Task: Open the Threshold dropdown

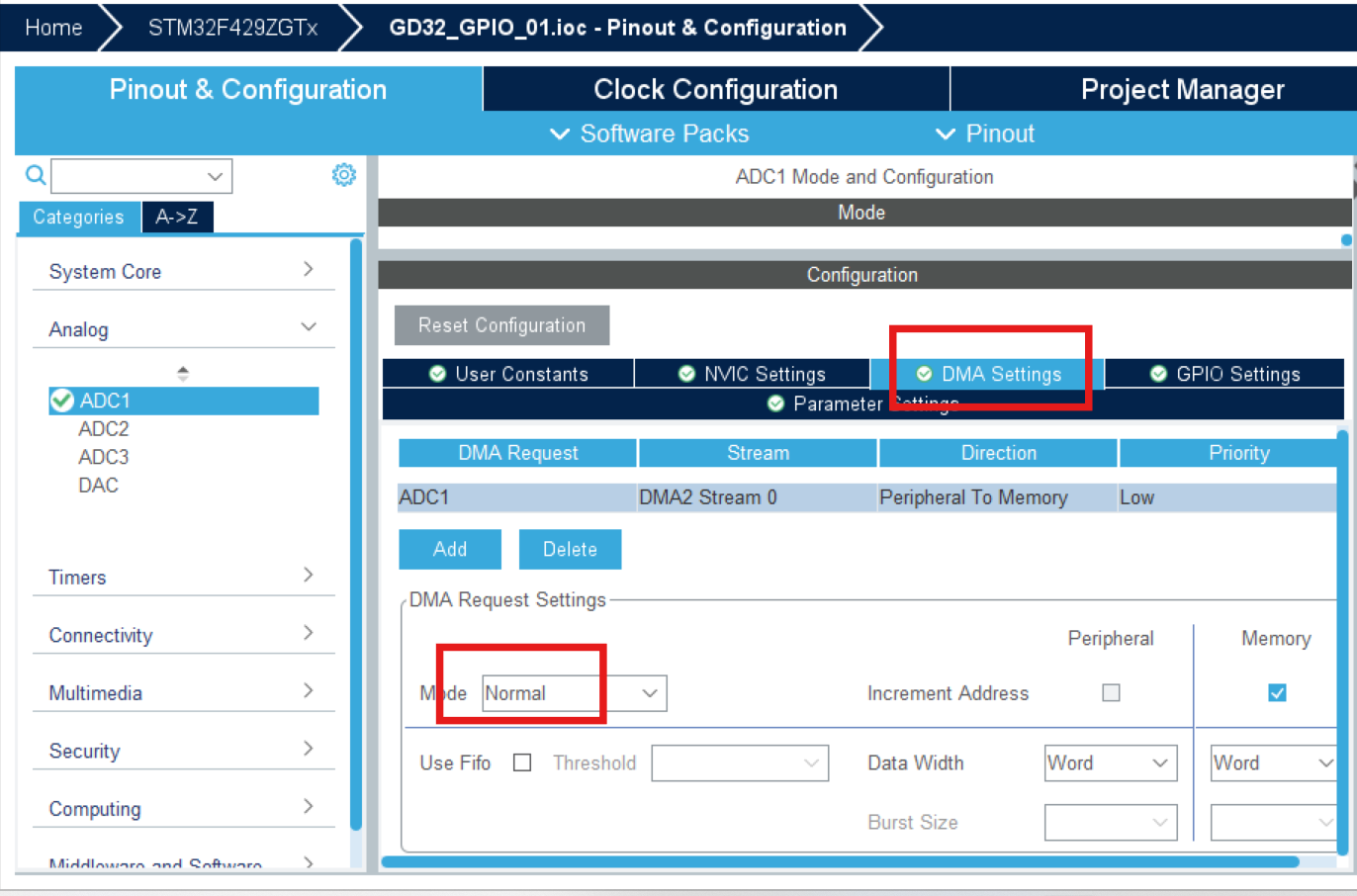Action: (740, 762)
